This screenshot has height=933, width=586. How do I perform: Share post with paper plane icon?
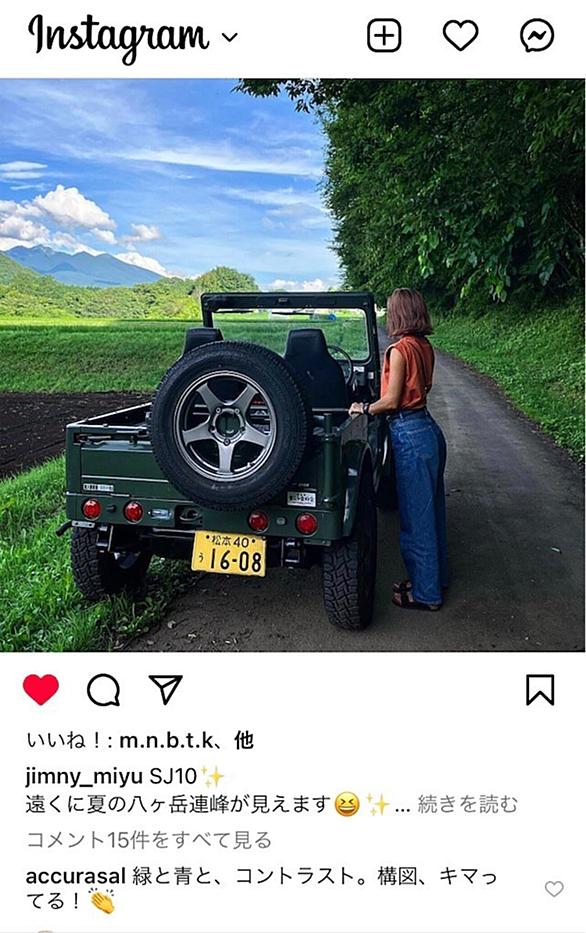[x=165, y=690]
